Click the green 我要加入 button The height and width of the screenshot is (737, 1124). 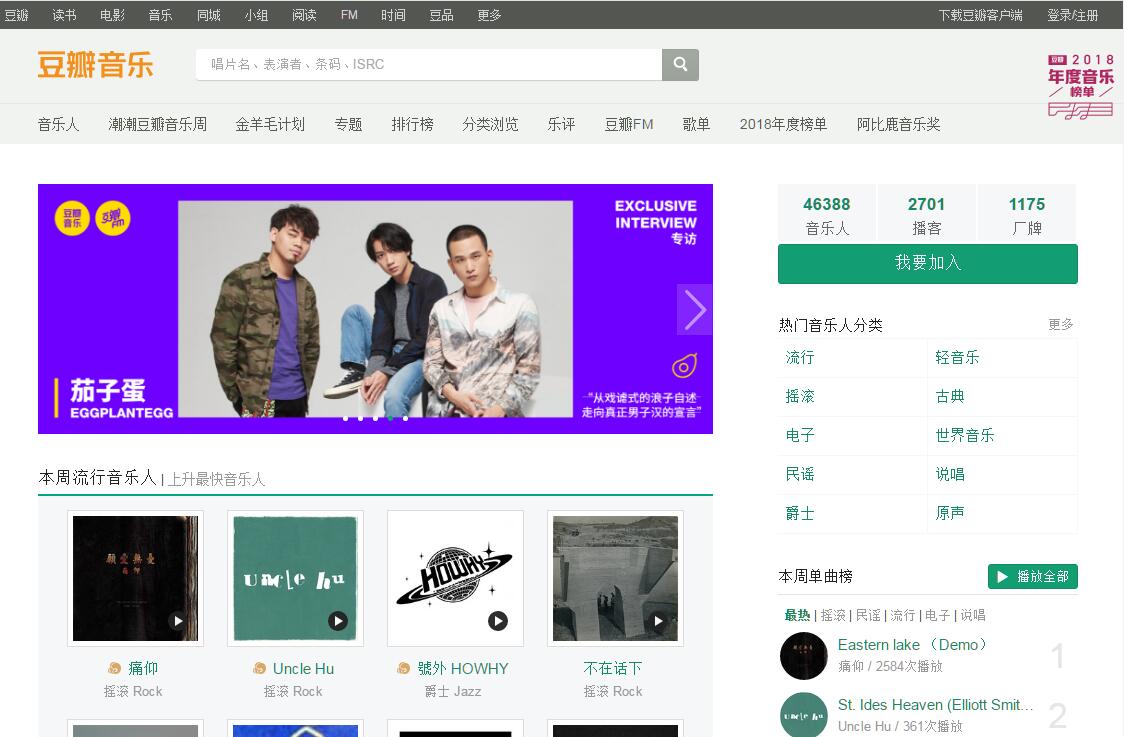point(927,263)
